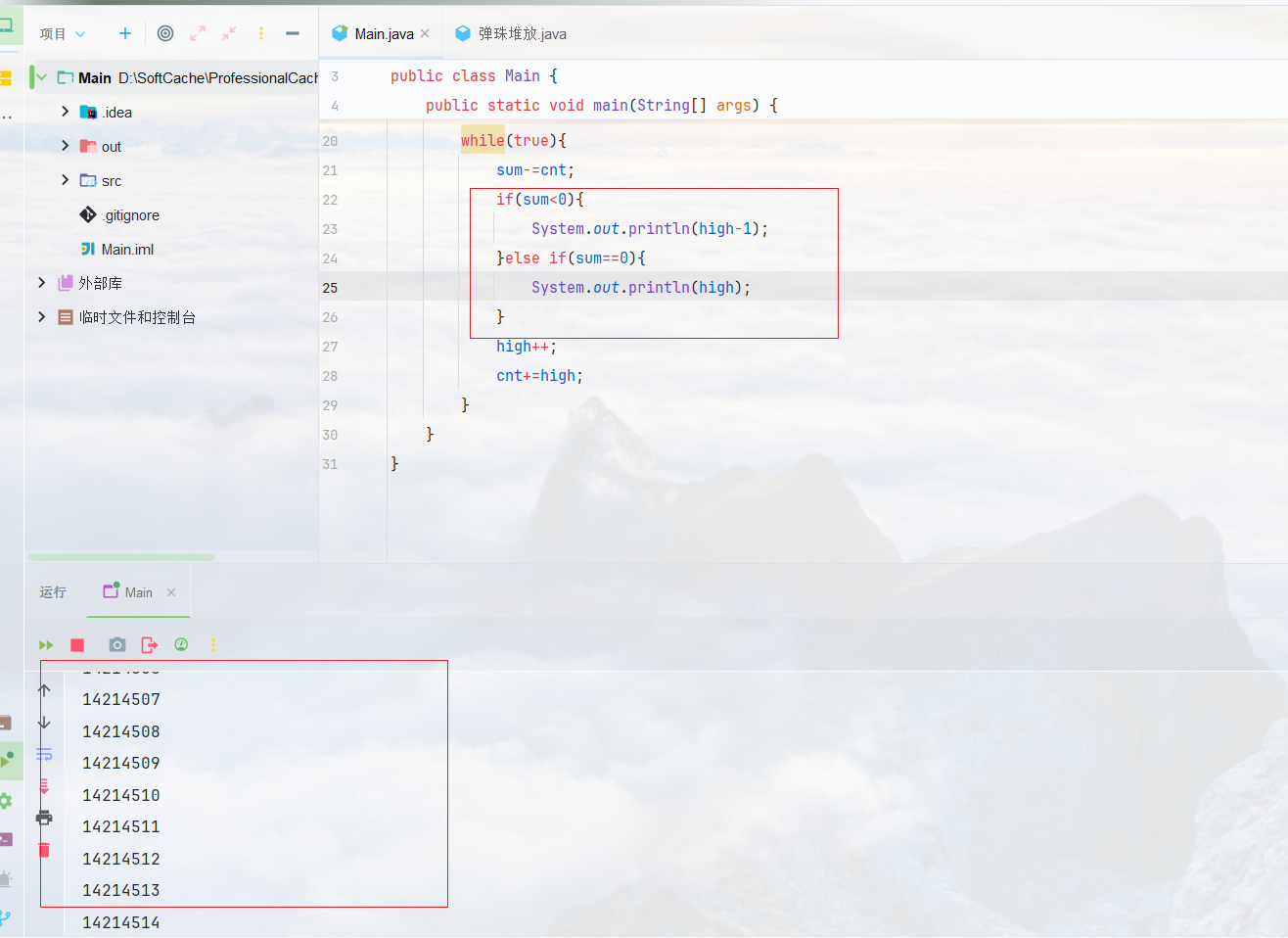Clear console with the trash icon

click(x=44, y=850)
